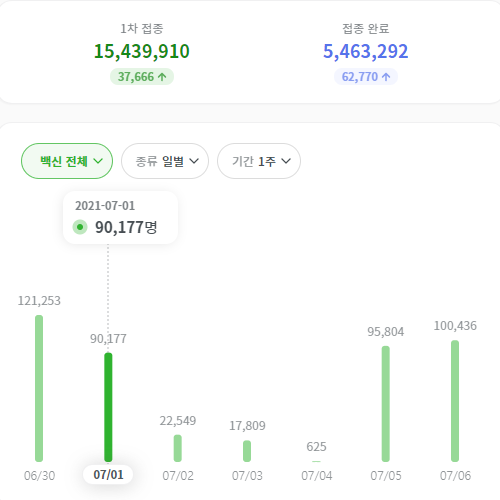Click the green dot marker in the tooltip
Viewport: 500px width, 500px height.
click(80, 227)
